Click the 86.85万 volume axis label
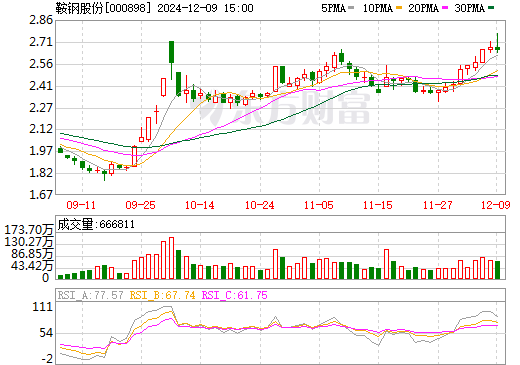 pyautogui.click(x=32, y=254)
